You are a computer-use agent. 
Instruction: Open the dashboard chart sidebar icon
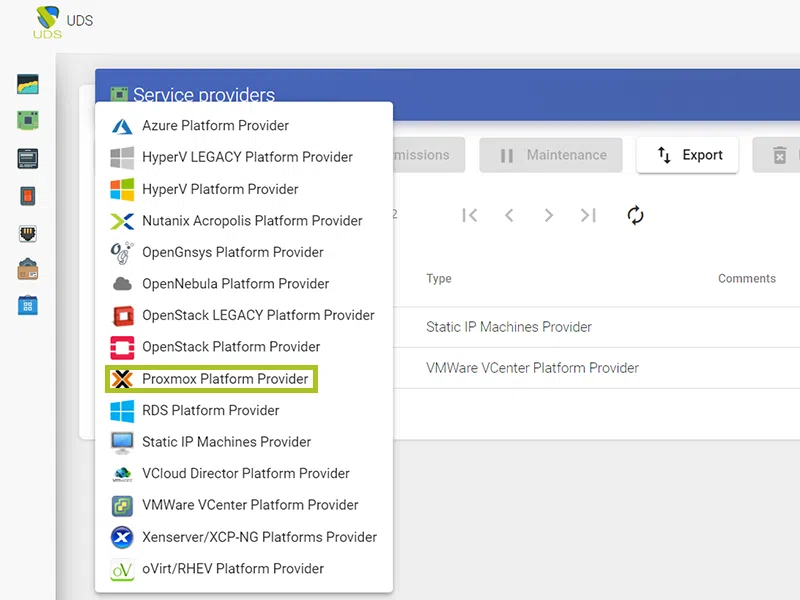coord(28,84)
